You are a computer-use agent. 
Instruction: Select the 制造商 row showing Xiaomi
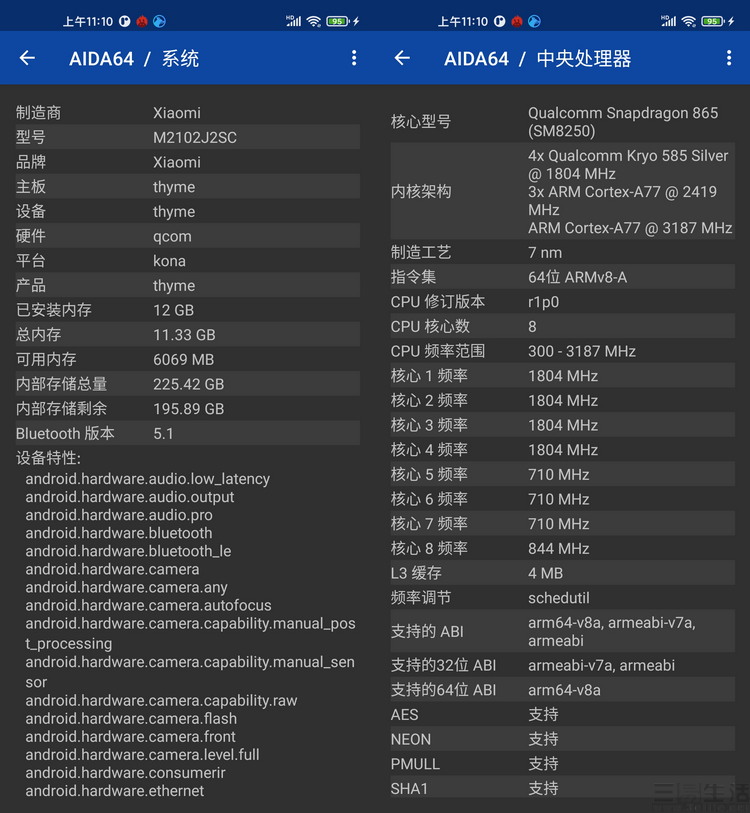(188, 113)
